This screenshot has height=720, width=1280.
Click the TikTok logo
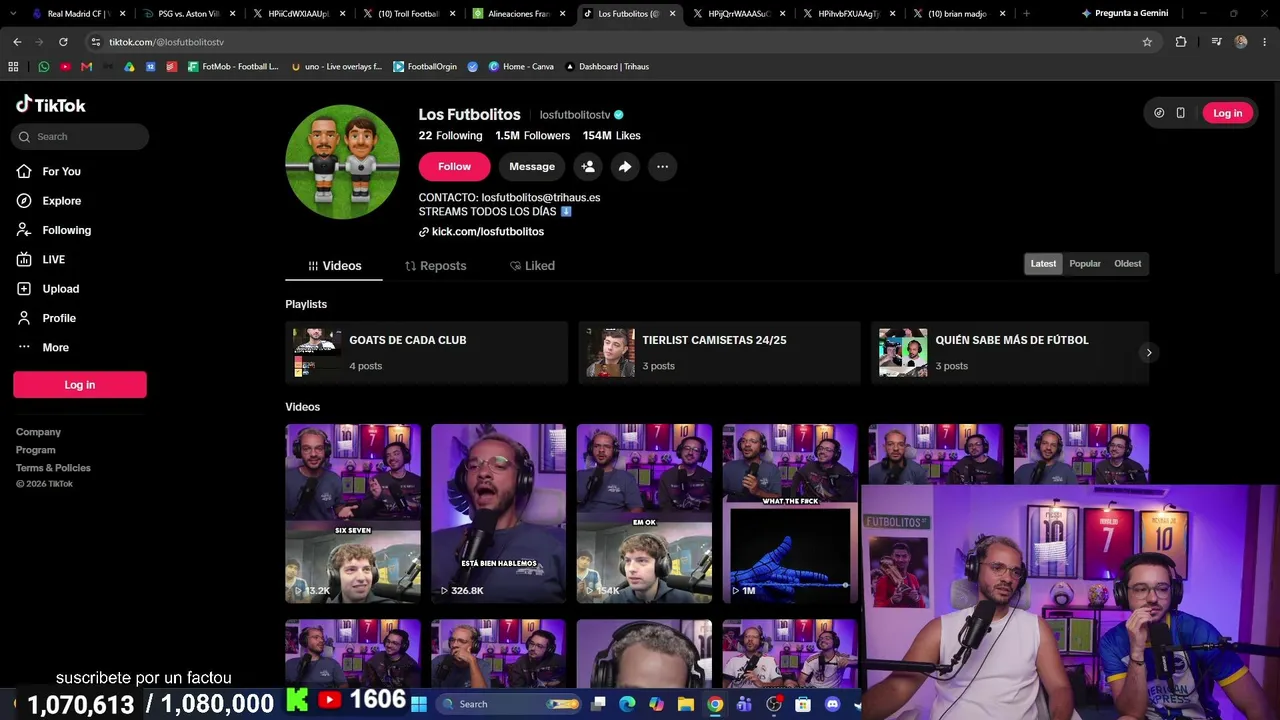pyautogui.click(x=51, y=105)
